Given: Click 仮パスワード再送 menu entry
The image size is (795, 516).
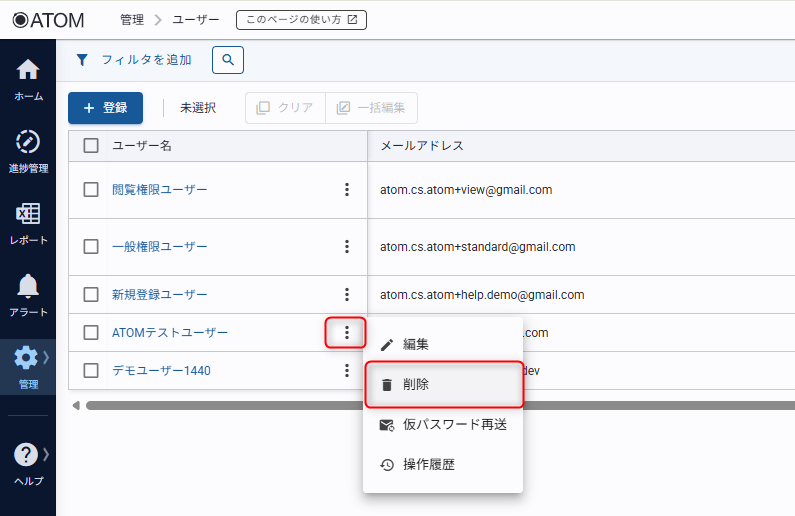Looking at the screenshot, I should coord(442,425).
